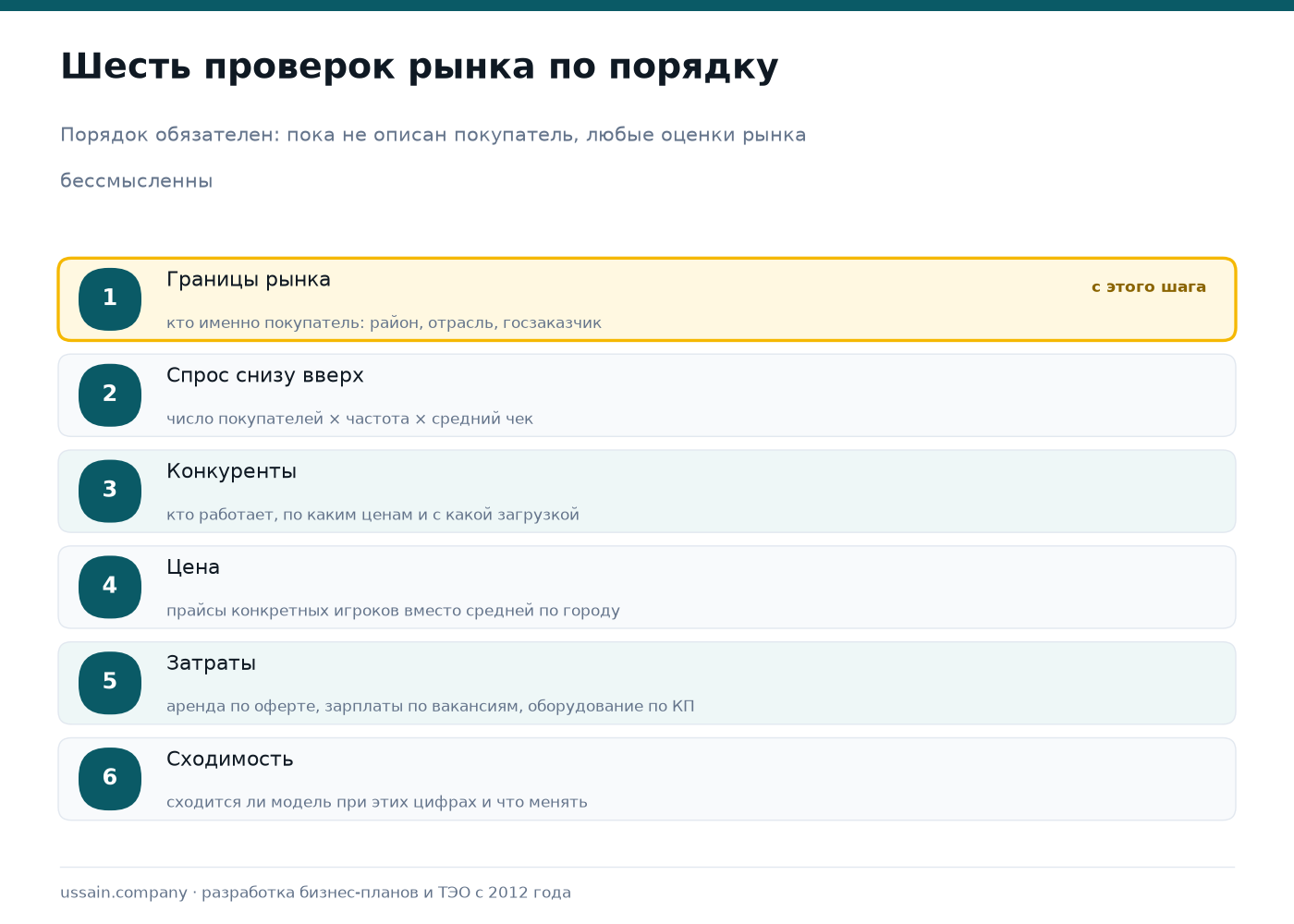The height and width of the screenshot is (924, 1294).
Task: Click the number 1 step badge
Action: (110, 299)
